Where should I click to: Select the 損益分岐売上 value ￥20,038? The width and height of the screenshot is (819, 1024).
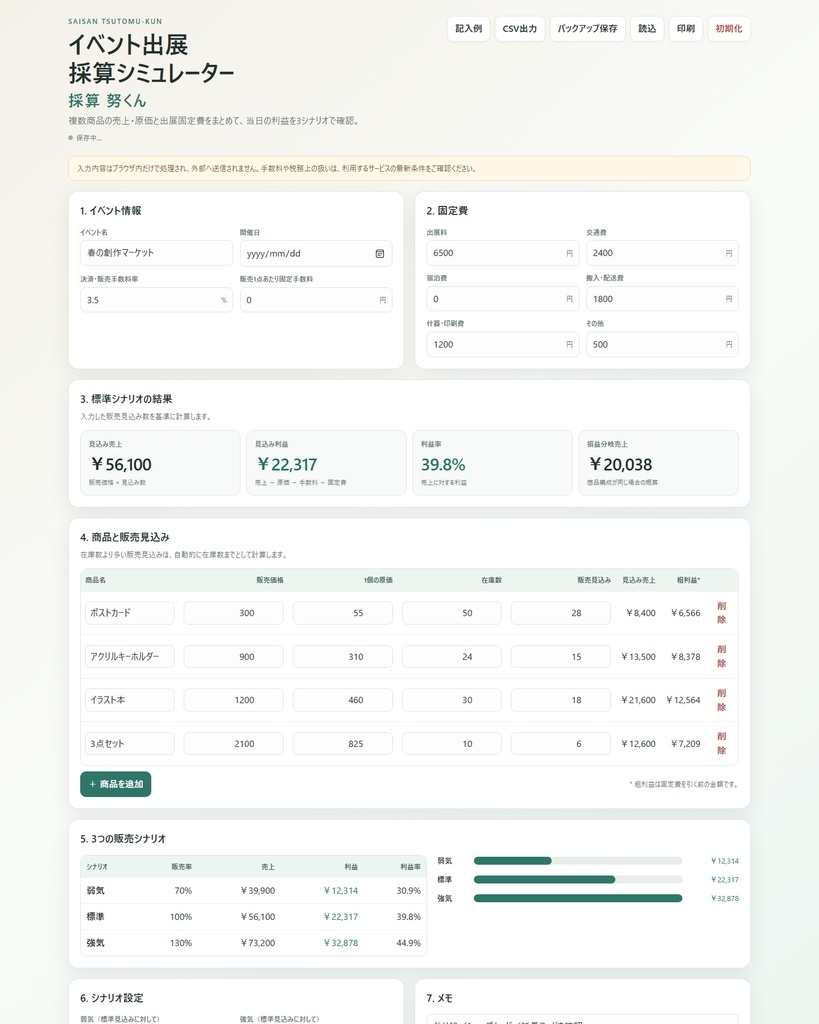(x=620, y=464)
